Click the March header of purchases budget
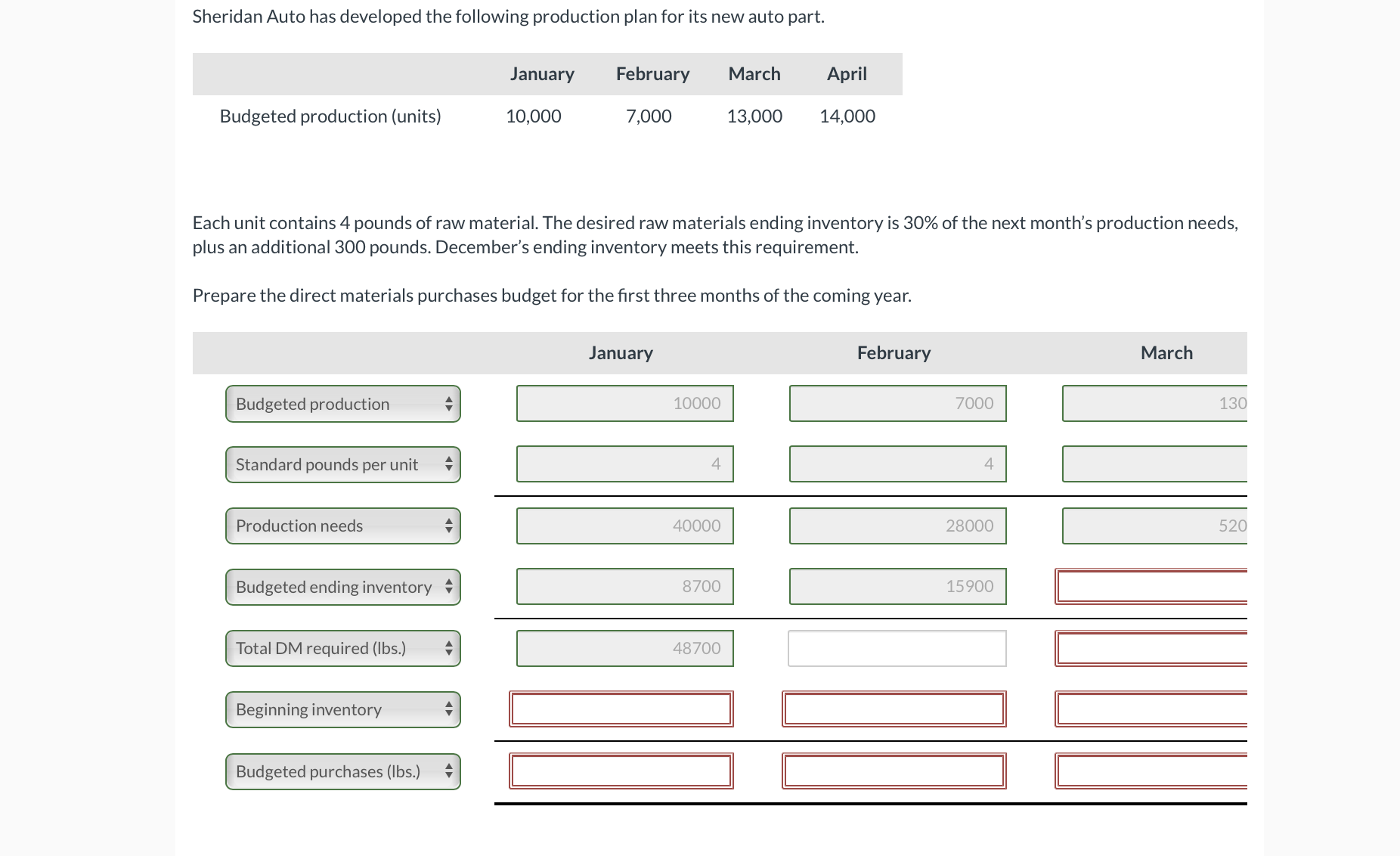 click(1166, 352)
